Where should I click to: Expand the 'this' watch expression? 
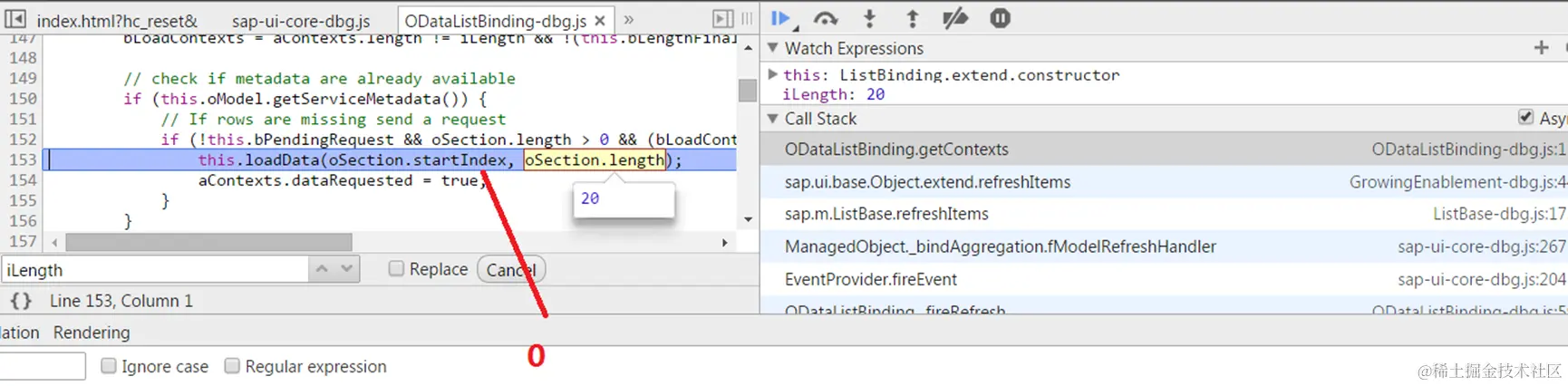(773, 74)
